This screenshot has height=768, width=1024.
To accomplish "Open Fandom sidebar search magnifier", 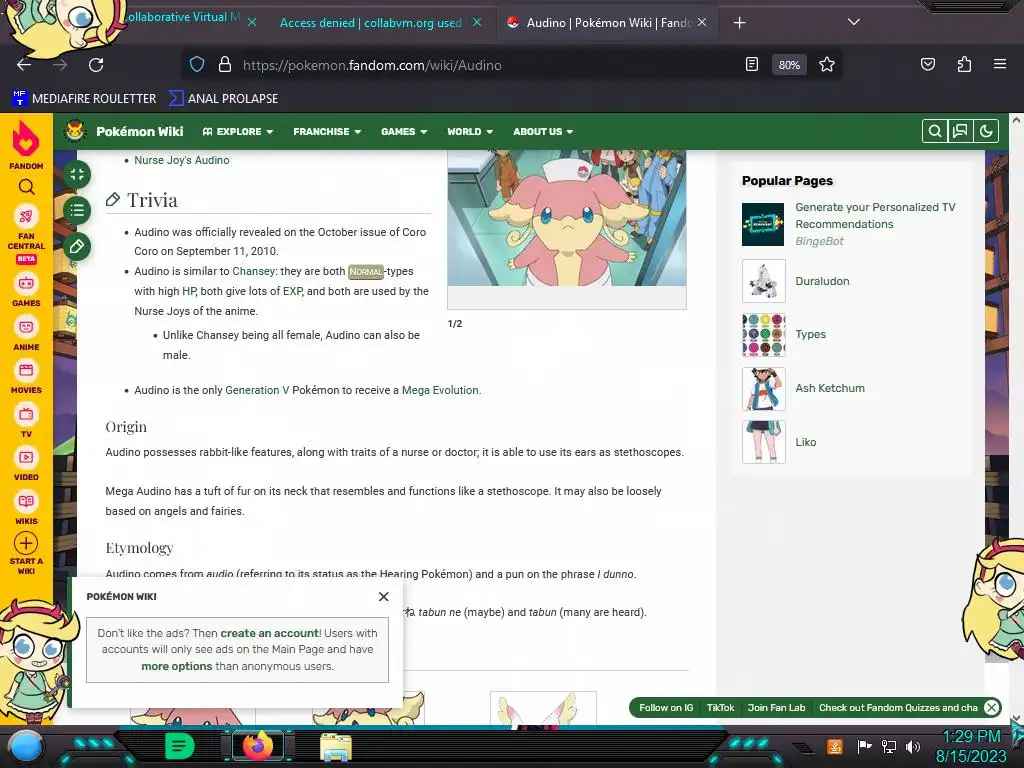I will 26,187.
